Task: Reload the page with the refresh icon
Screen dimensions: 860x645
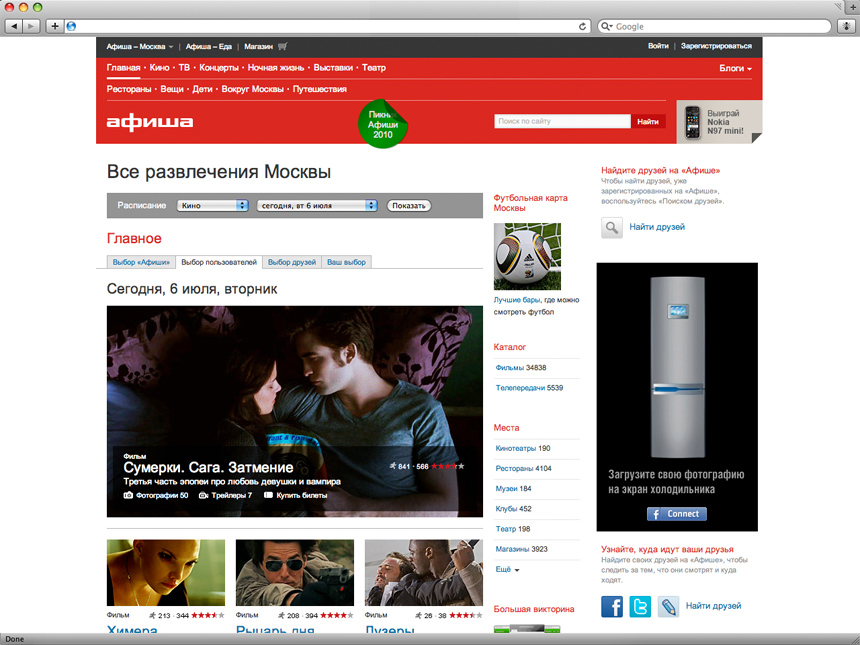Action: click(x=582, y=26)
